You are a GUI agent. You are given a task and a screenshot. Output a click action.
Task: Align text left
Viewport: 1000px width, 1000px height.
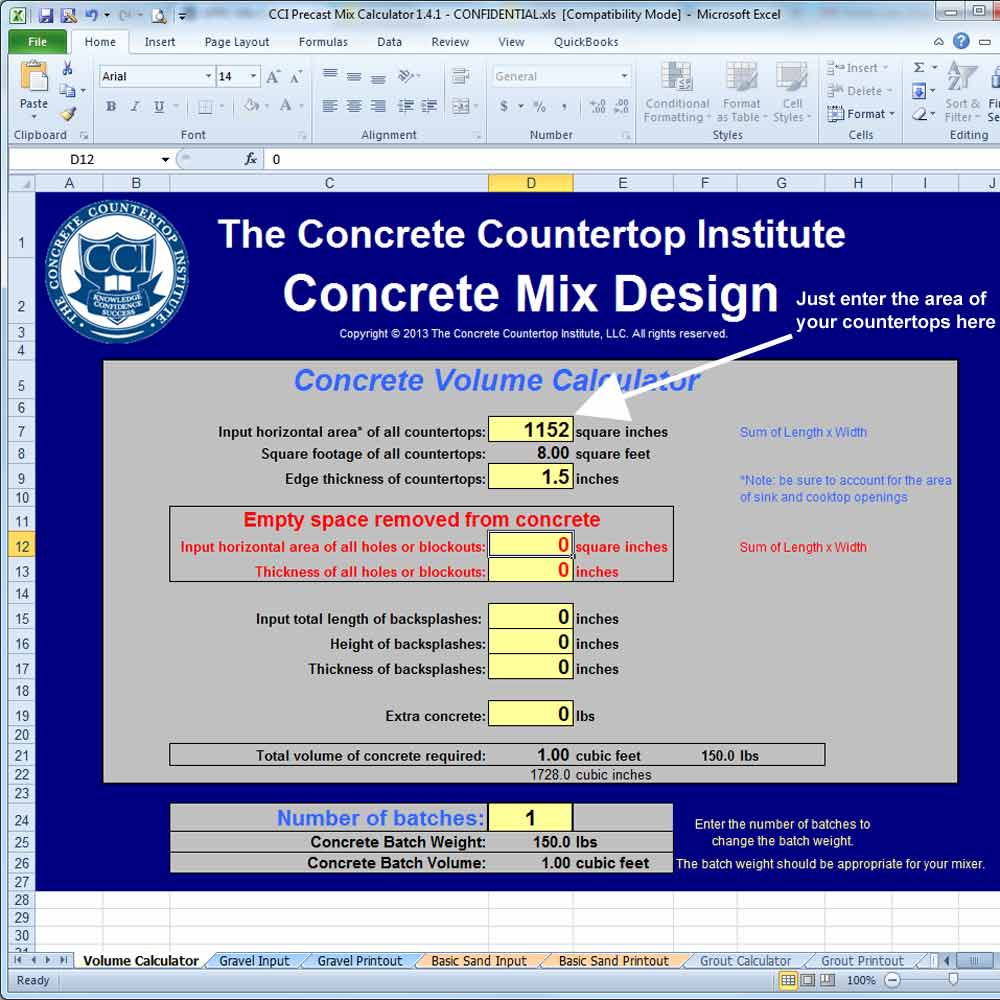coord(330,106)
